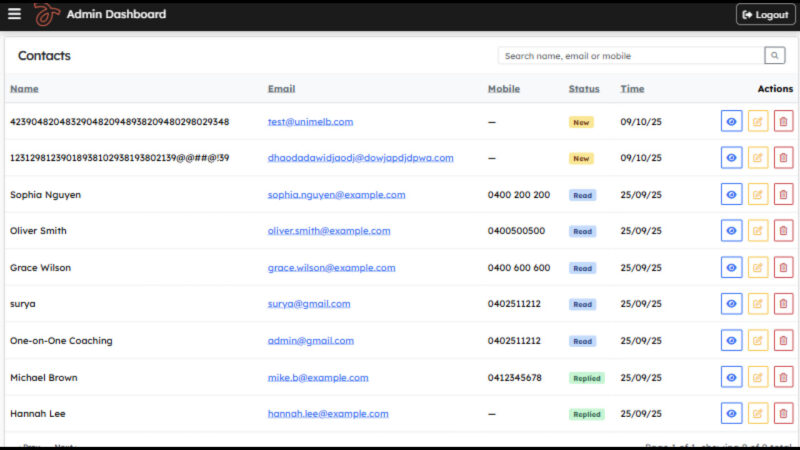Log out of the dashboard
The image size is (800, 450).
[764, 14]
